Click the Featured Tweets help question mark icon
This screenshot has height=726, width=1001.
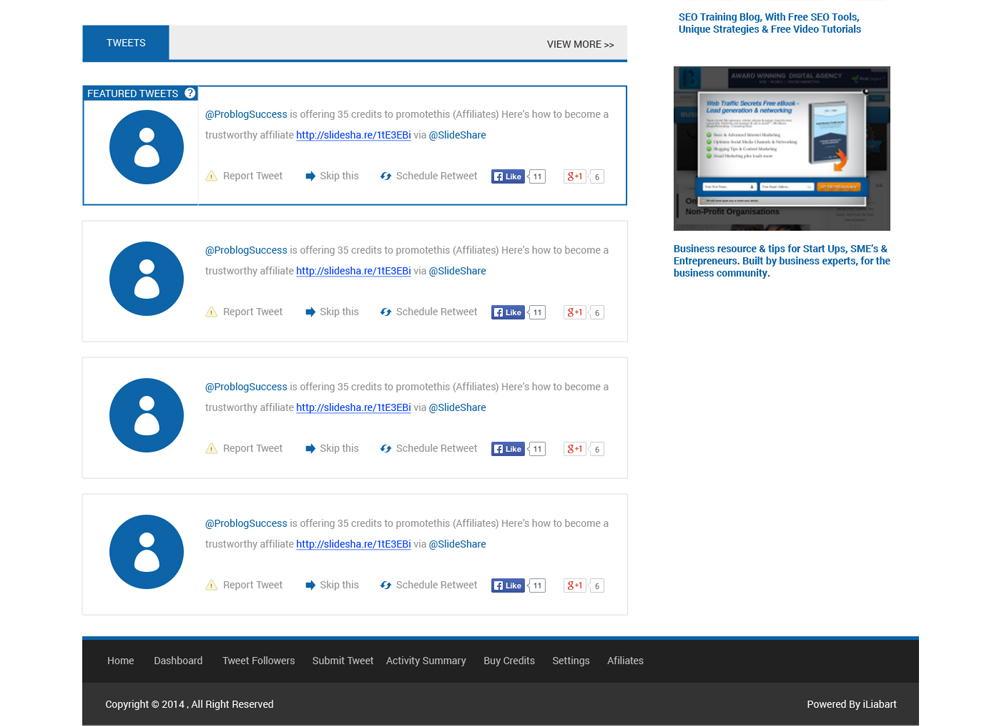(190, 93)
